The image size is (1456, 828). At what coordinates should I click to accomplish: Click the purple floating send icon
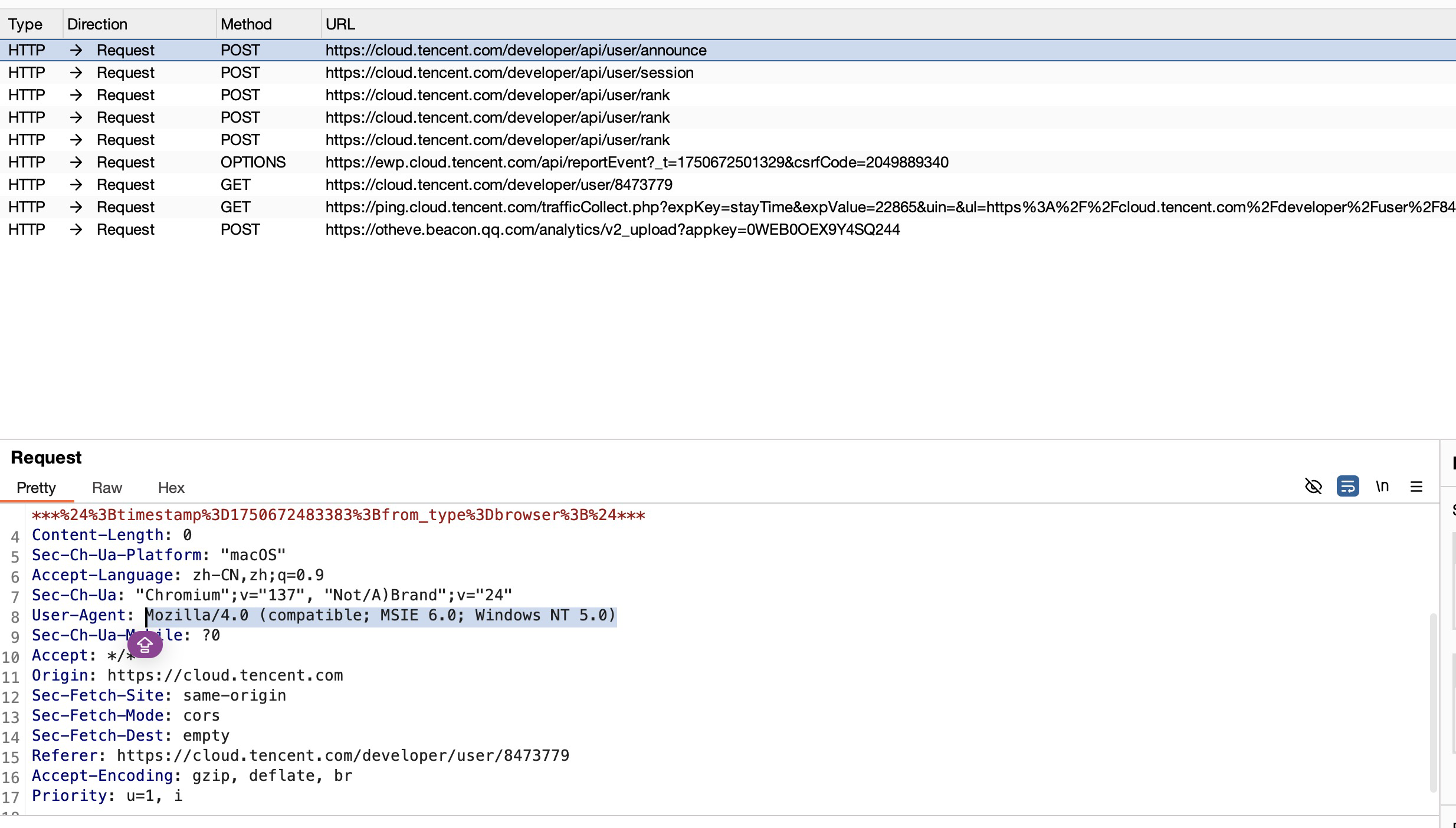coord(145,645)
